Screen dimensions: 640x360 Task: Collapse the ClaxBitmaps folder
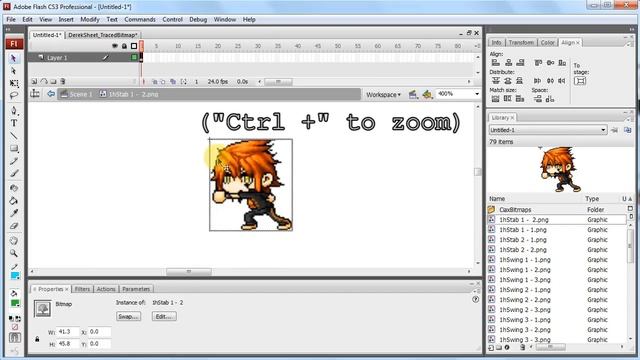tap(491, 209)
